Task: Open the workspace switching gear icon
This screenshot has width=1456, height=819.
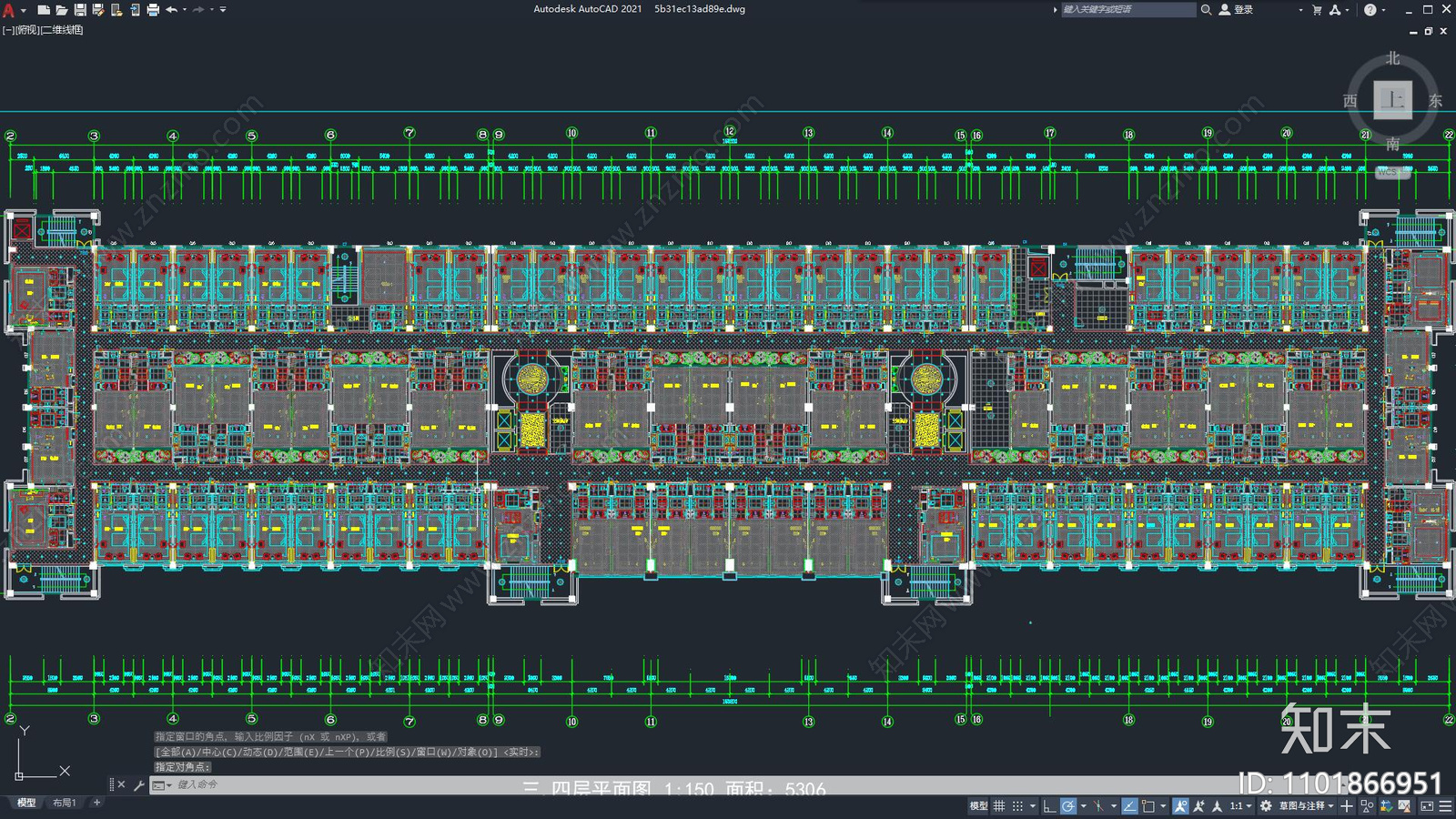Action: click(1266, 806)
